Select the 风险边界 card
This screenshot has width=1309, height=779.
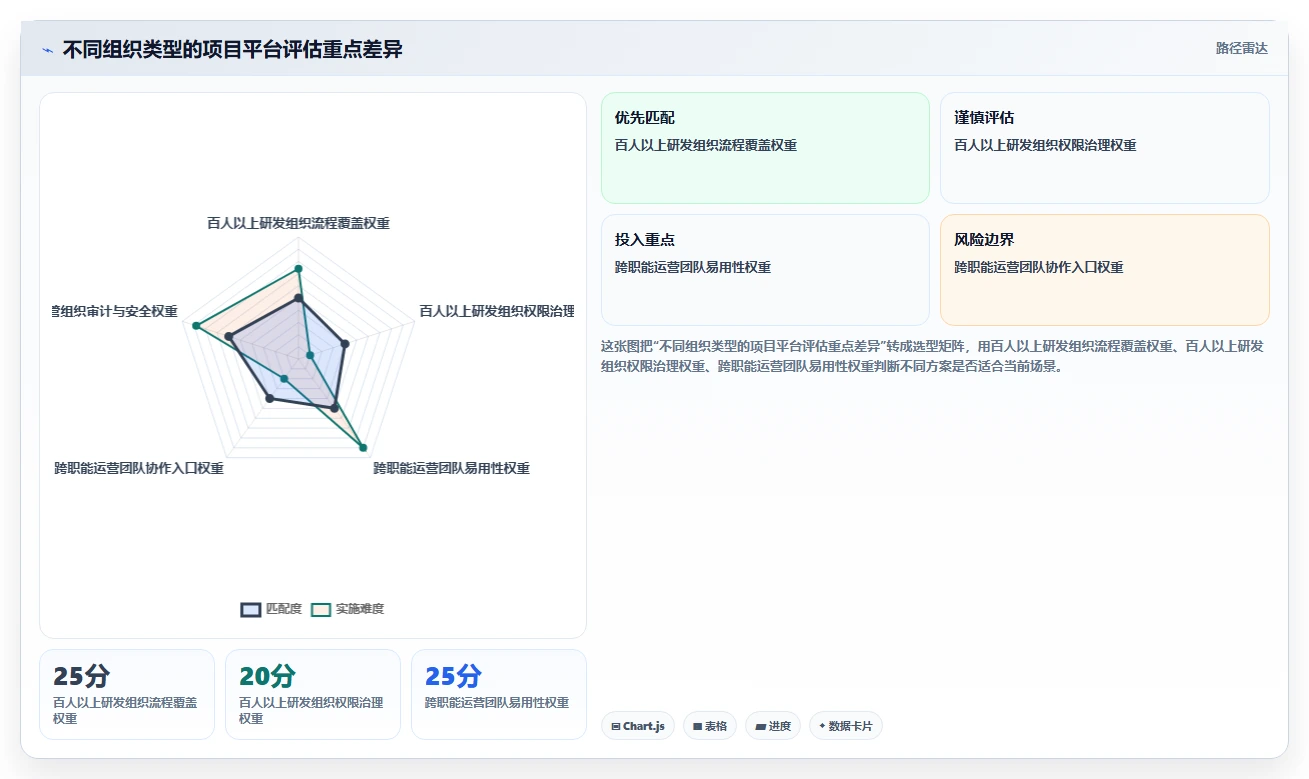tap(1105, 270)
